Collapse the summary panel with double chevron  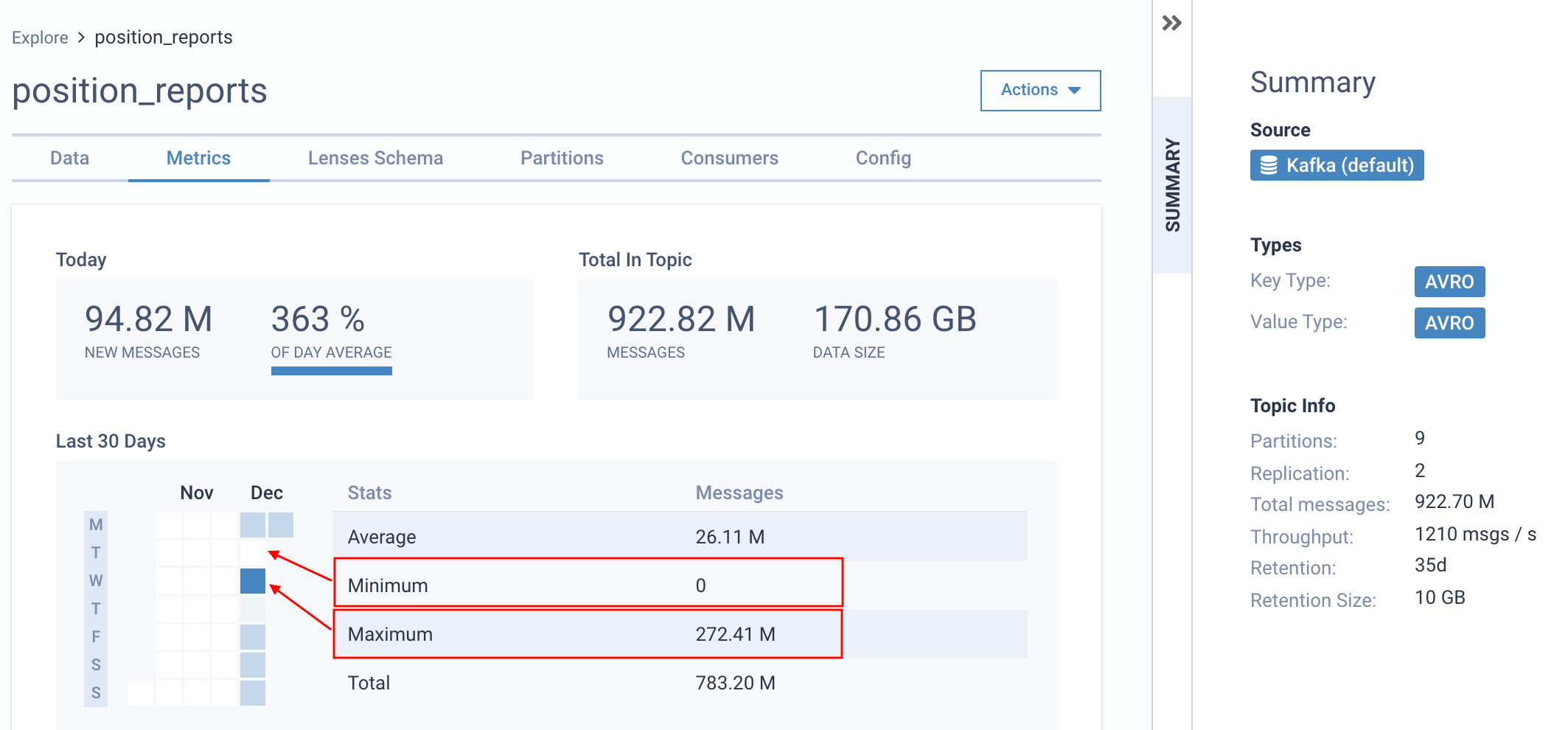pos(1171,23)
